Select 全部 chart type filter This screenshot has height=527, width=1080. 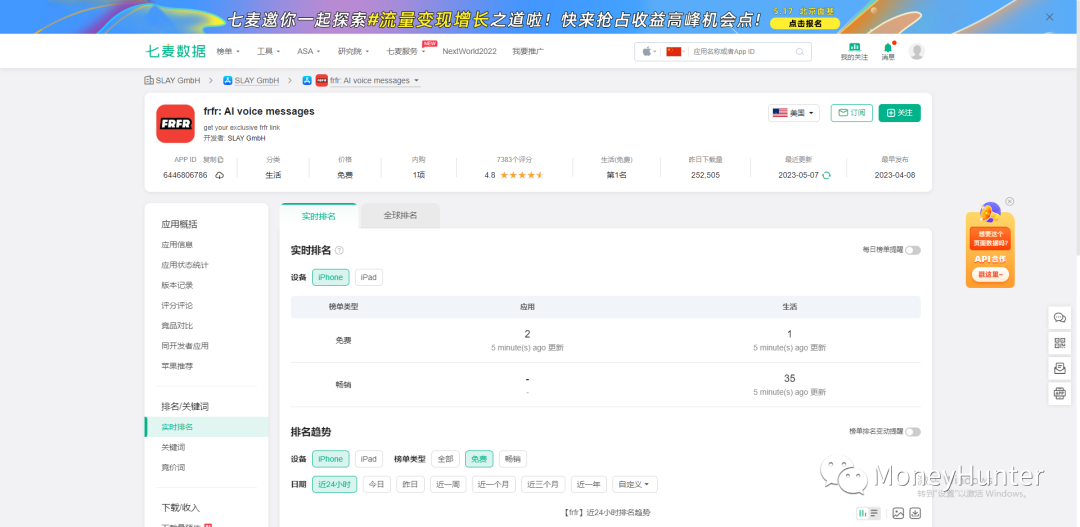click(x=446, y=459)
